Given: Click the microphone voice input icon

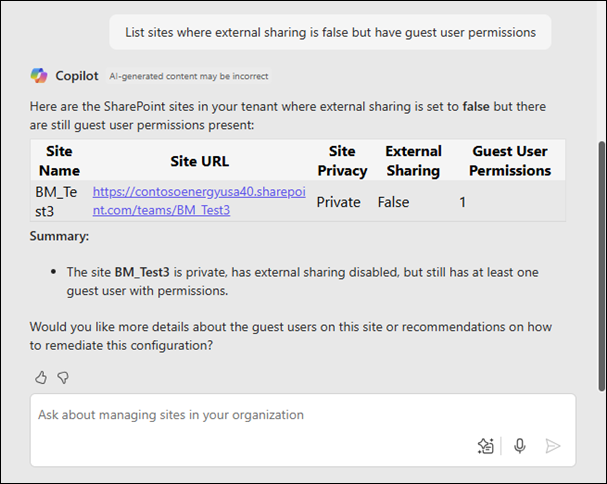Looking at the screenshot, I should 520,446.
